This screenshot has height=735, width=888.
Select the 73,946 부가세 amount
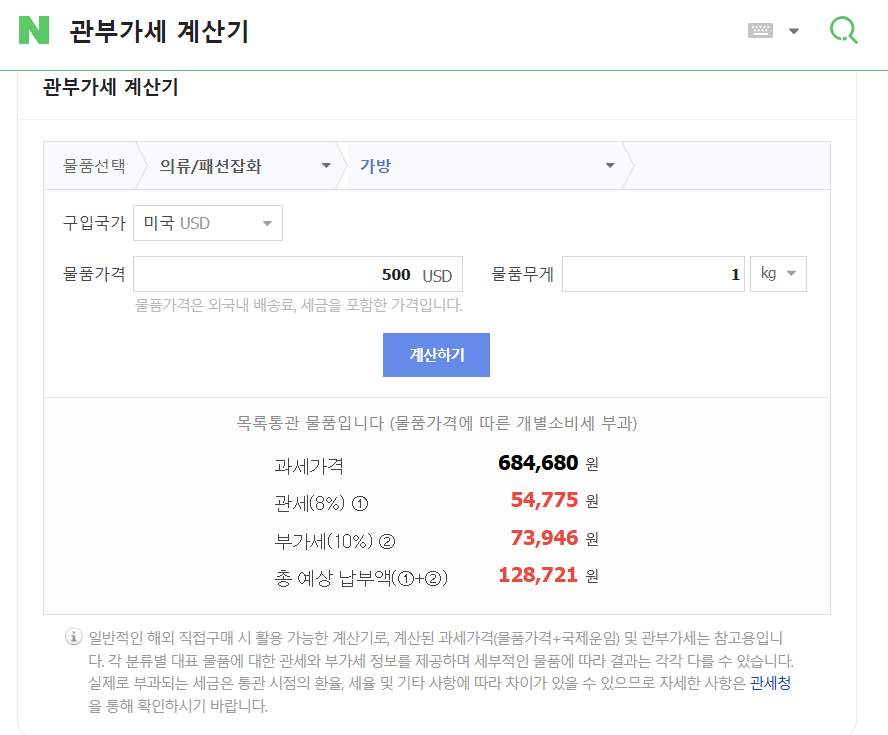pos(544,538)
